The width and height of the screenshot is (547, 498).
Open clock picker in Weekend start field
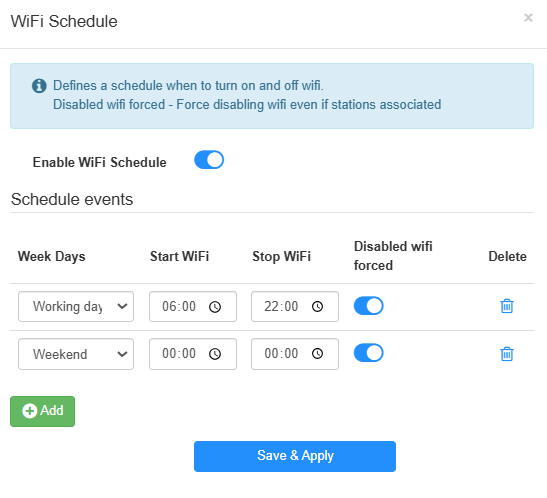tap(215, 354)
